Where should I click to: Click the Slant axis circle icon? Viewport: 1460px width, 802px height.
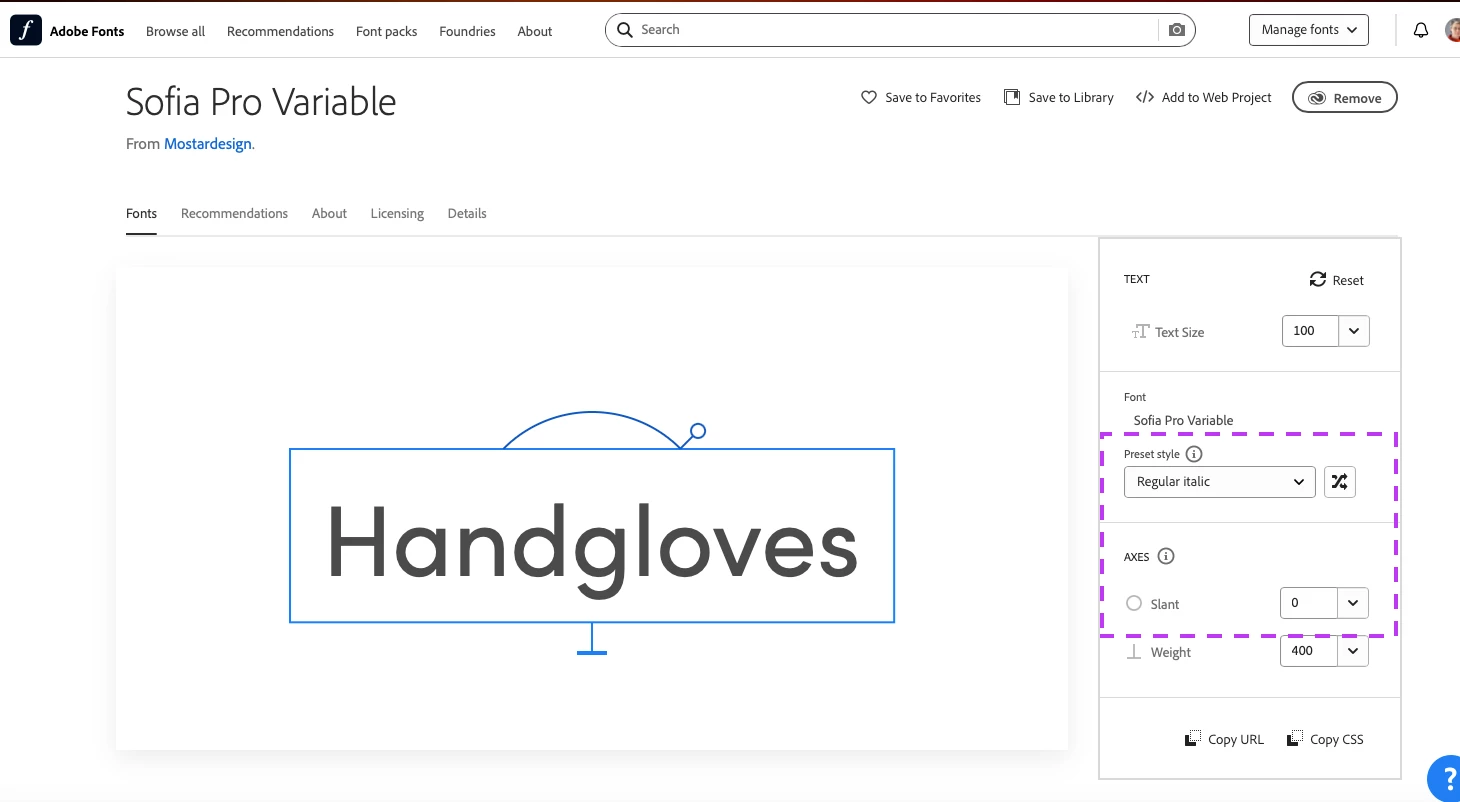pos(1134,603)
